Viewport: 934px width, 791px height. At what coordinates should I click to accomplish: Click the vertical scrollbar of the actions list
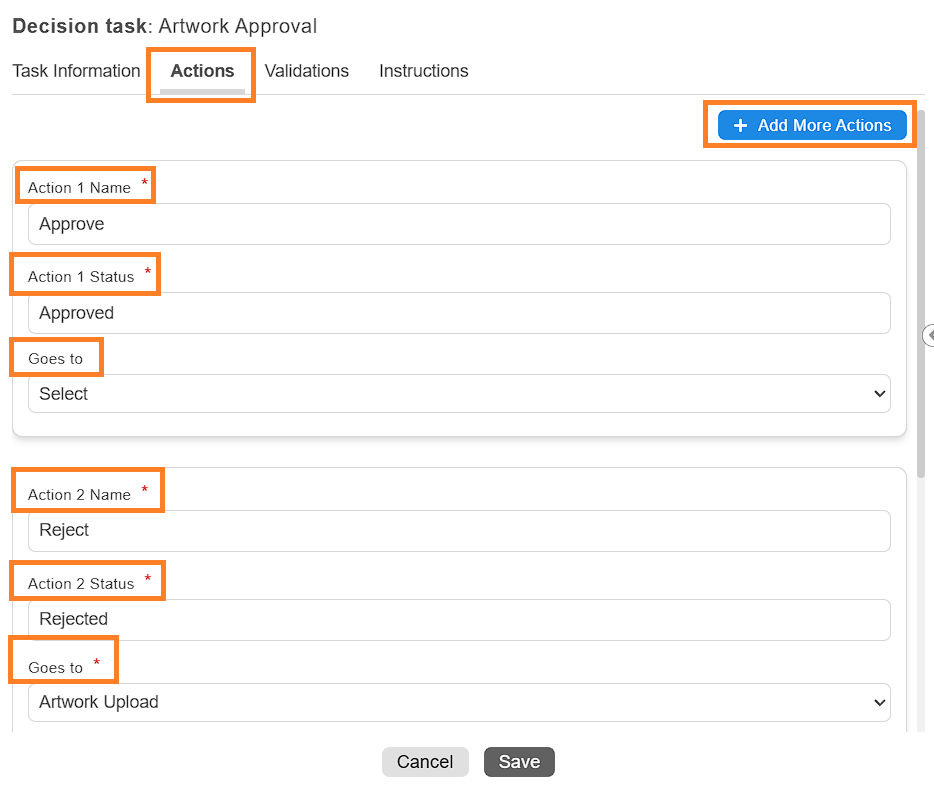pyautogui.click(x=920, y=300)
